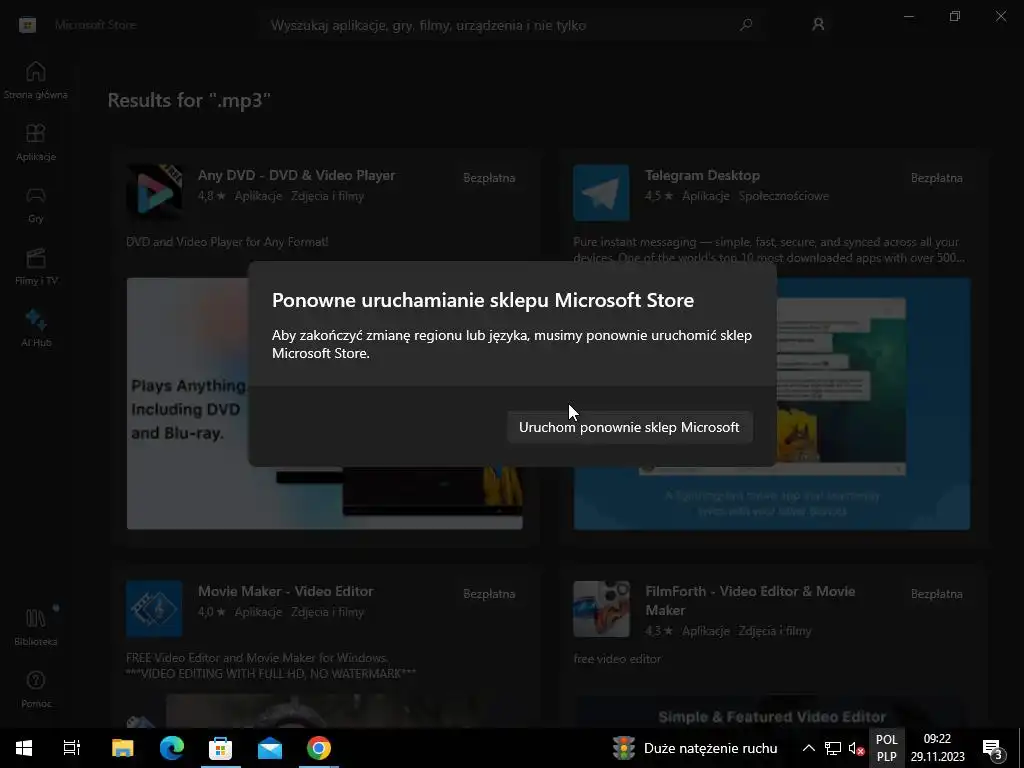
Task: Open Microsoft Edge from taskbar
Action: [172, 748]
